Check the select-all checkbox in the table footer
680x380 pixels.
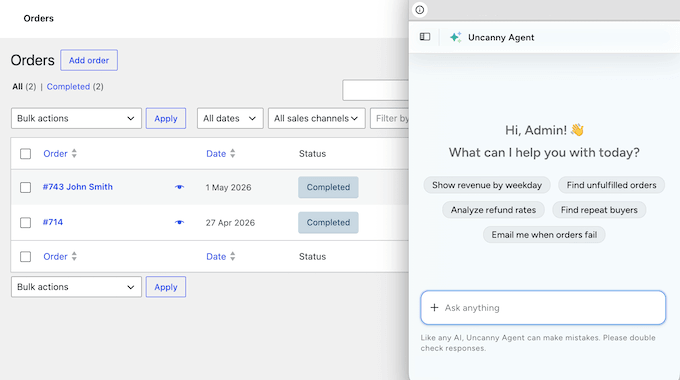(26, 256)
